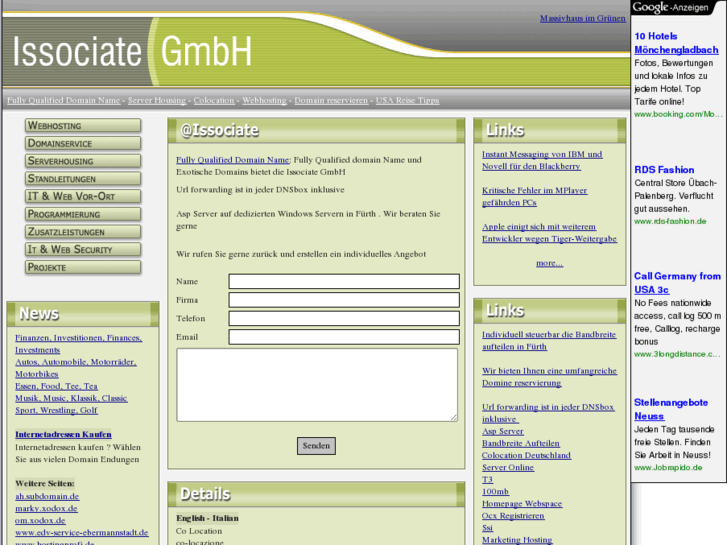Visit the ah.subdomain.de link
This screenshot has height=545, width=727.
coord(47,496)
